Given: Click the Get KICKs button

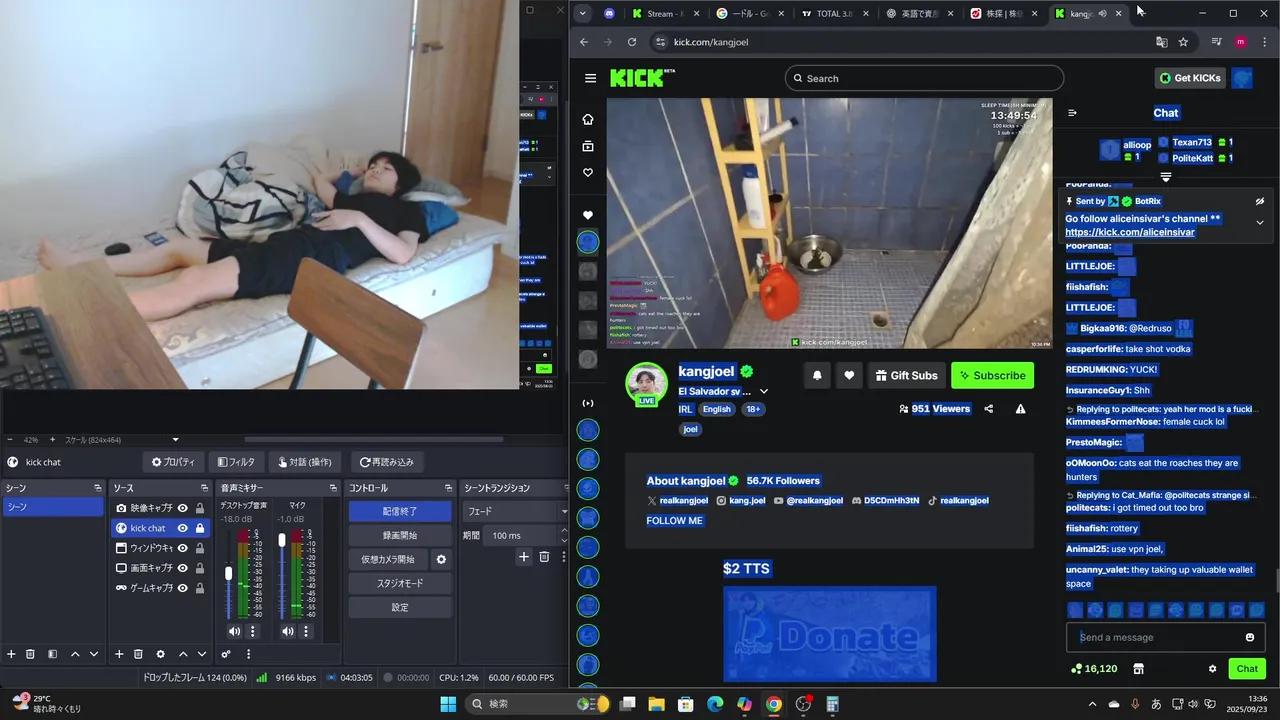Looking at the screenshot, I should 1189,78.
